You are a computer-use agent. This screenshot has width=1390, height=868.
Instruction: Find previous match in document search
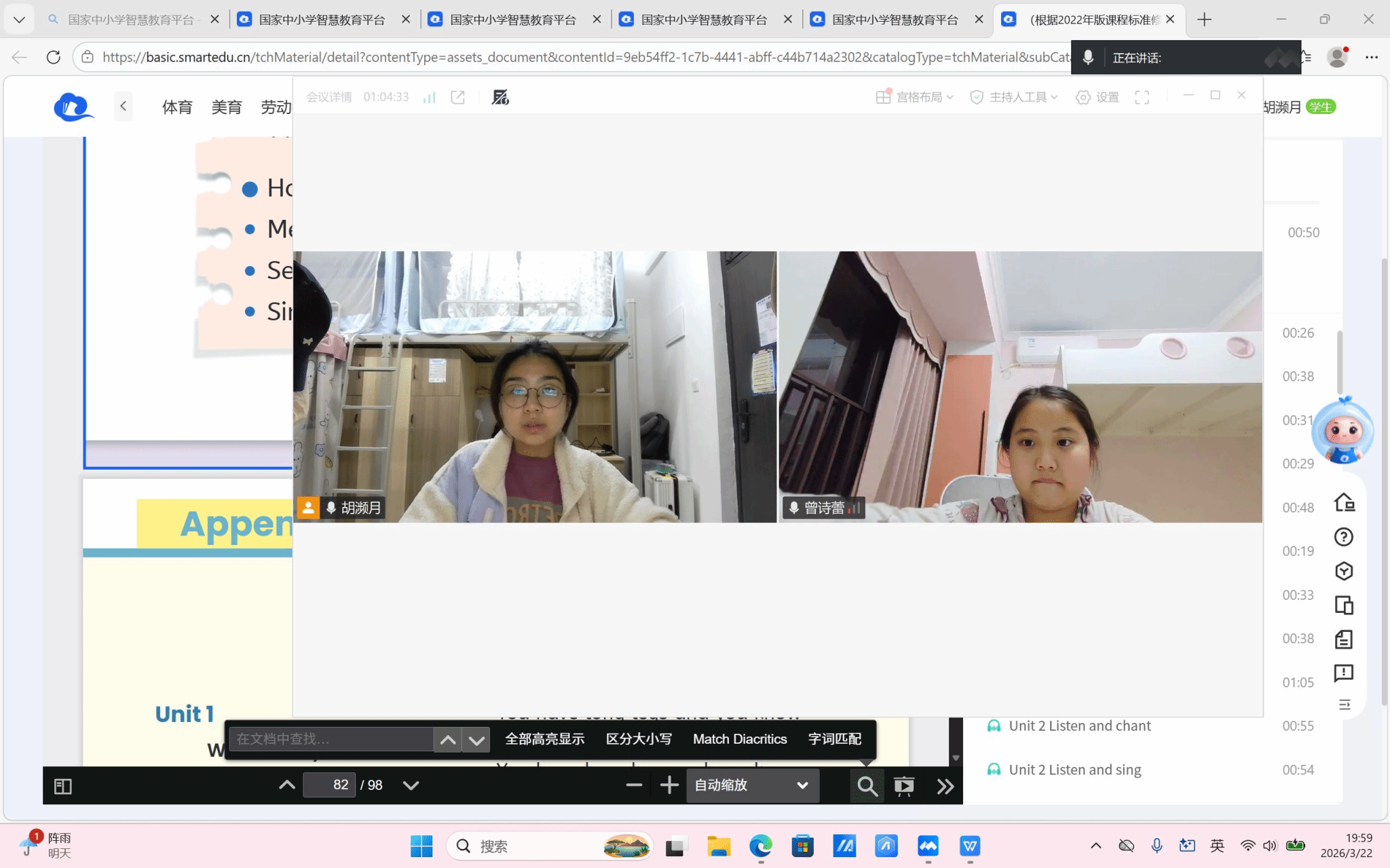448,740
